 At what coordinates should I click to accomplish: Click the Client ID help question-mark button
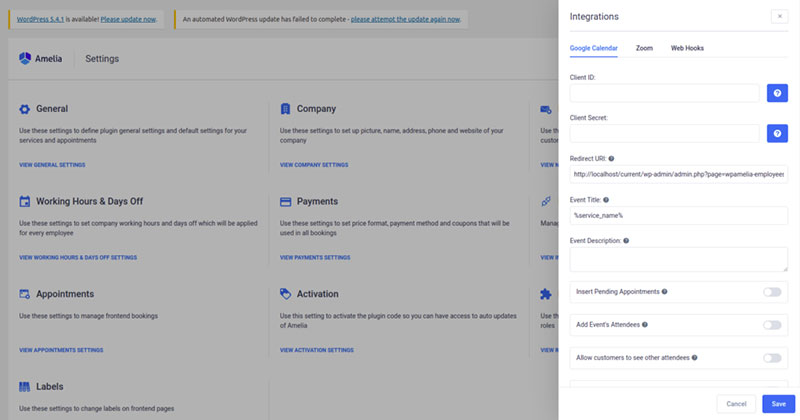[777, 92]
